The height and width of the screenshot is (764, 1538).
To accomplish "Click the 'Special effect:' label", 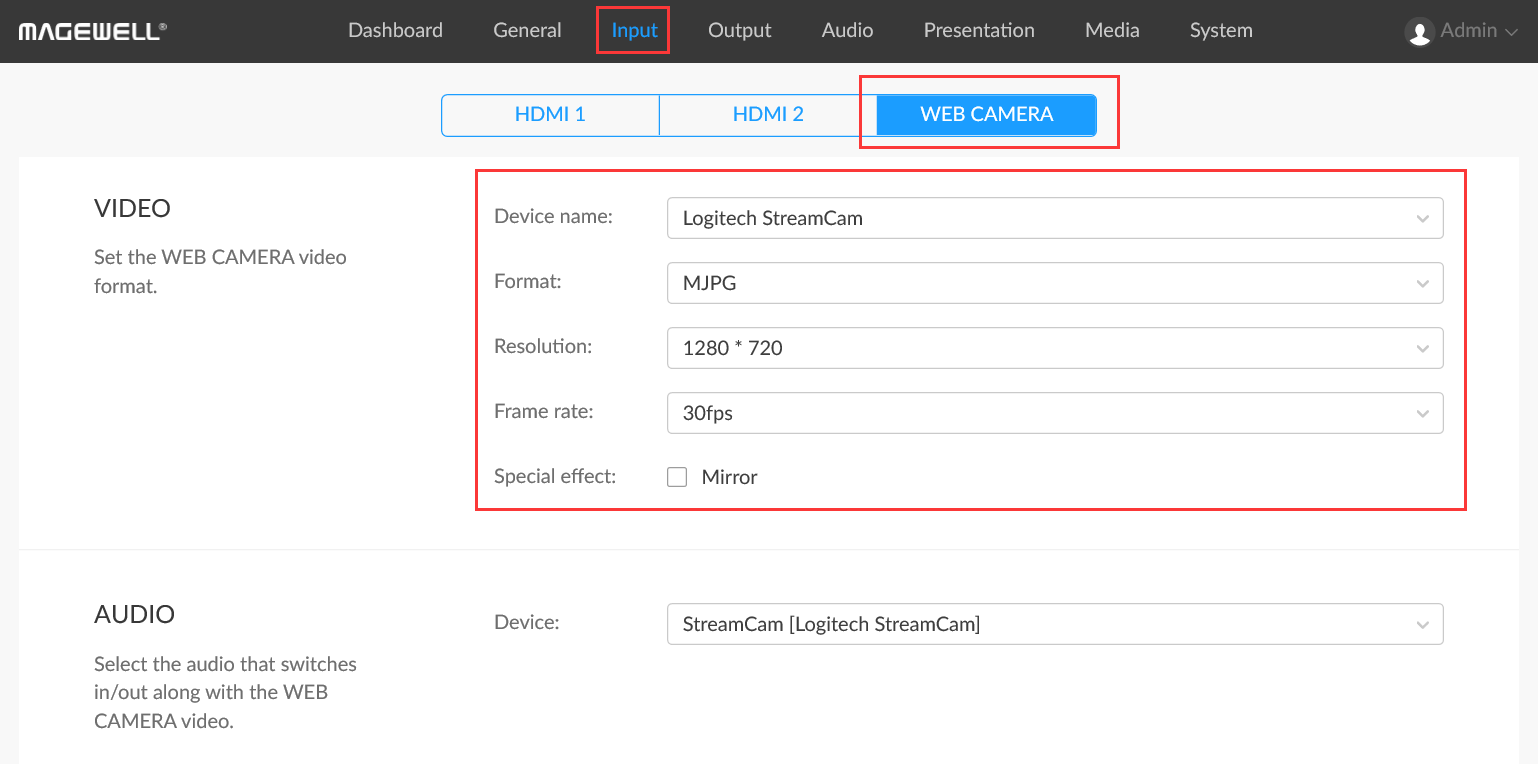I will coord(555,476).
